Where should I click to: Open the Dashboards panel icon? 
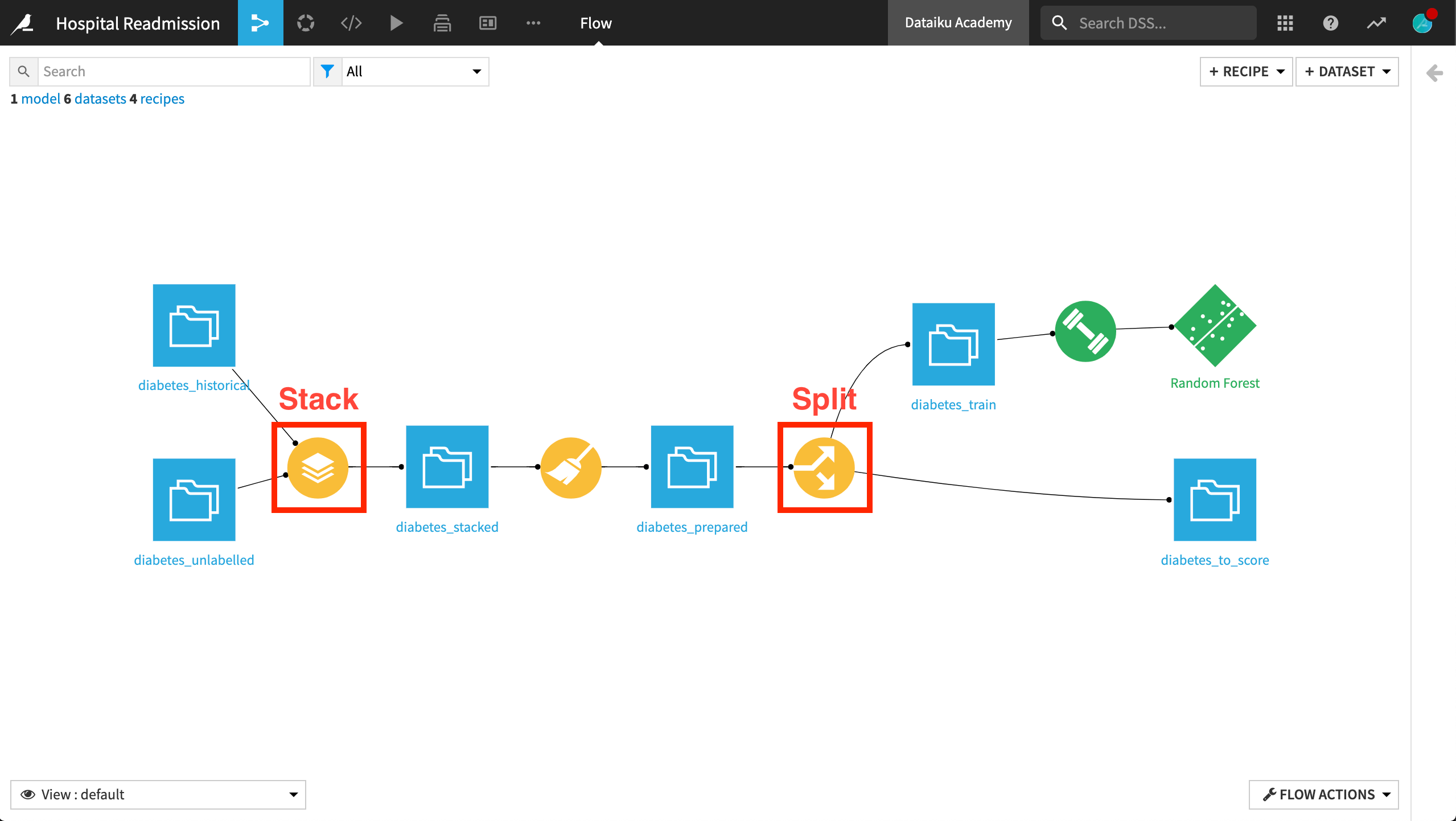pos(487,23)
